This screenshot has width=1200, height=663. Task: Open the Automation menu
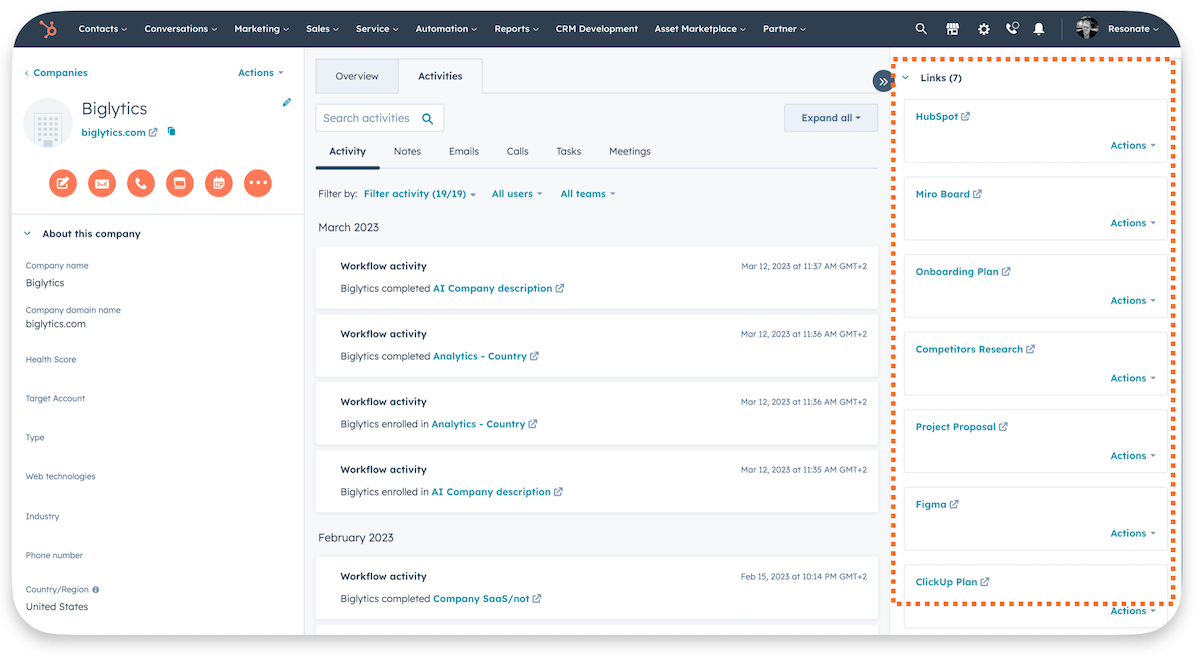pos(447,29)
